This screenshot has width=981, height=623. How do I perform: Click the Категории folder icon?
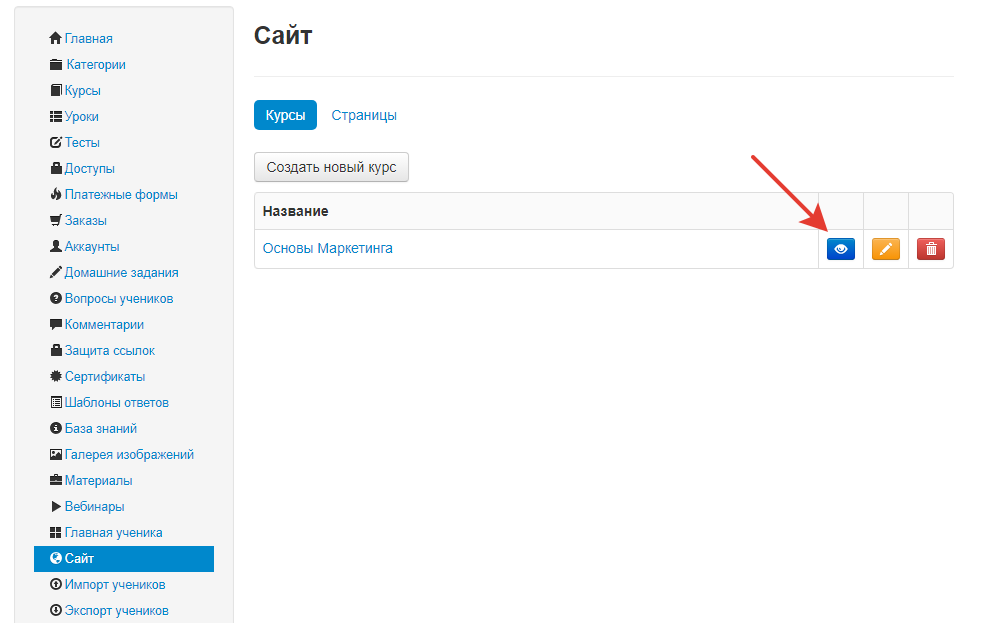[x=56, y=64]
